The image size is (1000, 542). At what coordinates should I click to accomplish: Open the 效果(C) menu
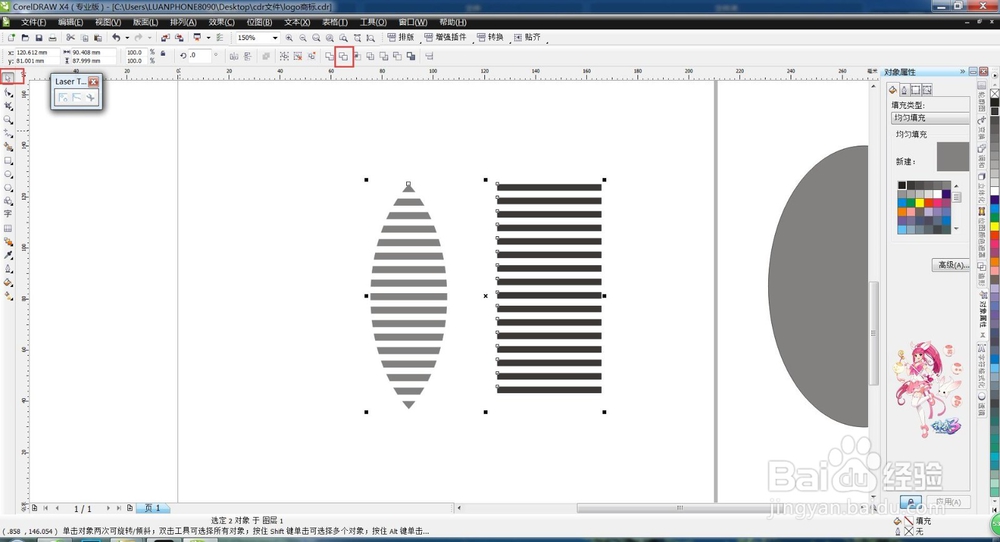(x=221, y=22)
